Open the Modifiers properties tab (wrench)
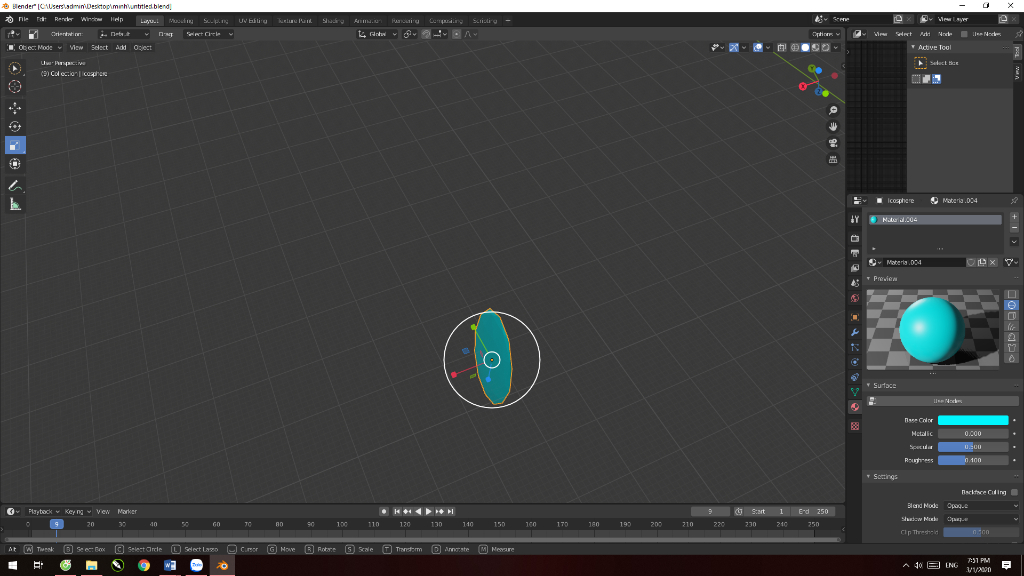The height and width of the screenshot is (576, 1024). pos(855,332)
